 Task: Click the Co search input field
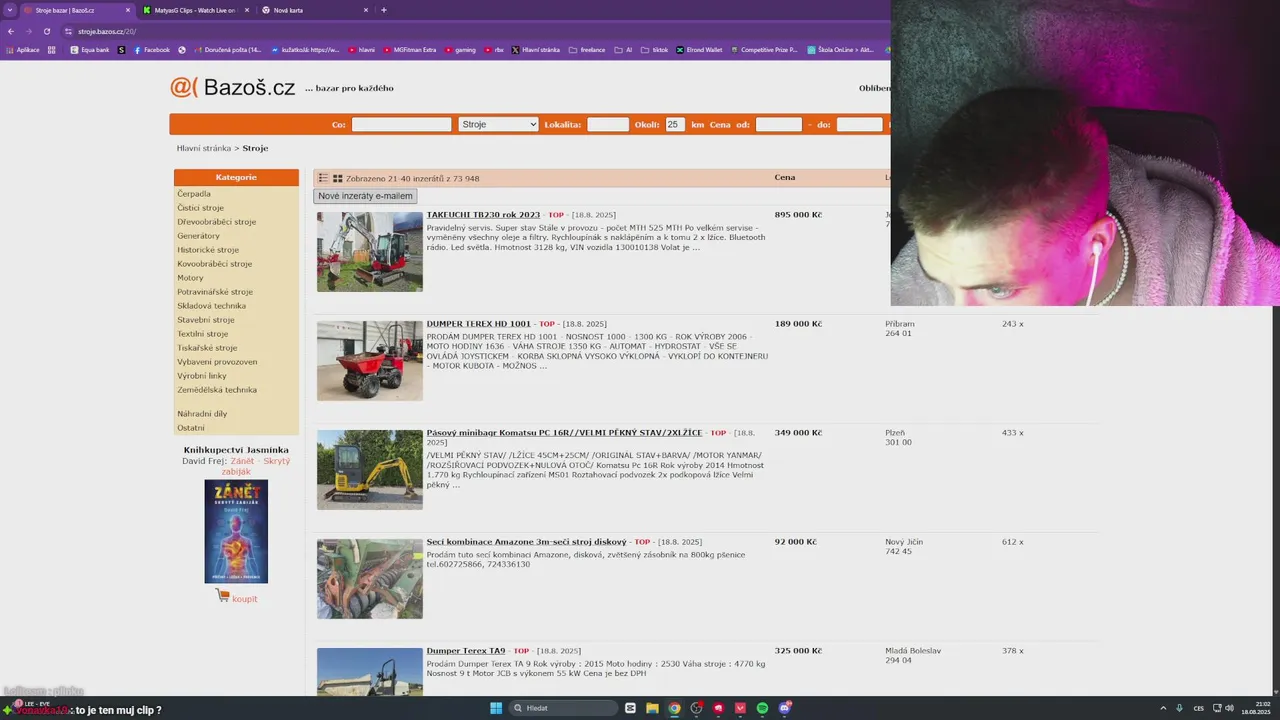(x=401, y=124)
